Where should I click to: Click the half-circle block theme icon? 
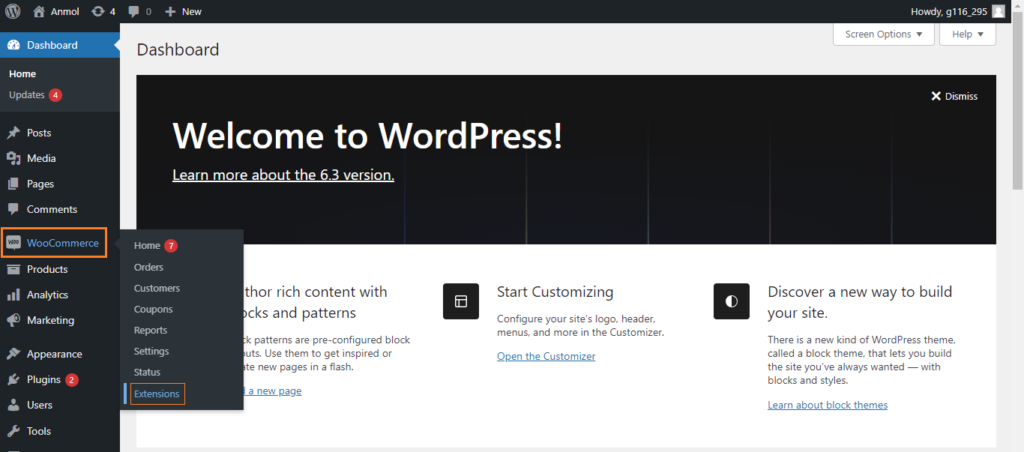click(x=731, y=301)
